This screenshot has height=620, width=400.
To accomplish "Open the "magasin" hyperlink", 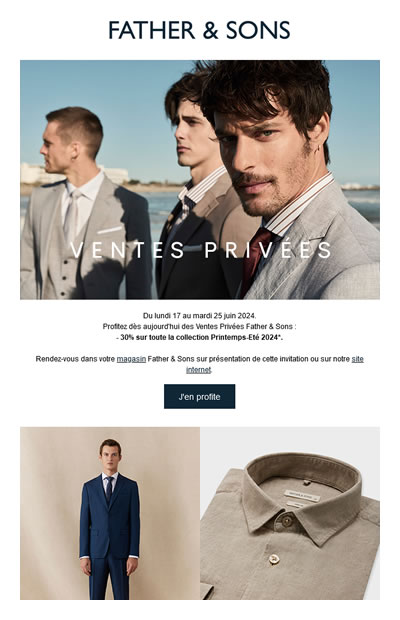I will point(131,359).
